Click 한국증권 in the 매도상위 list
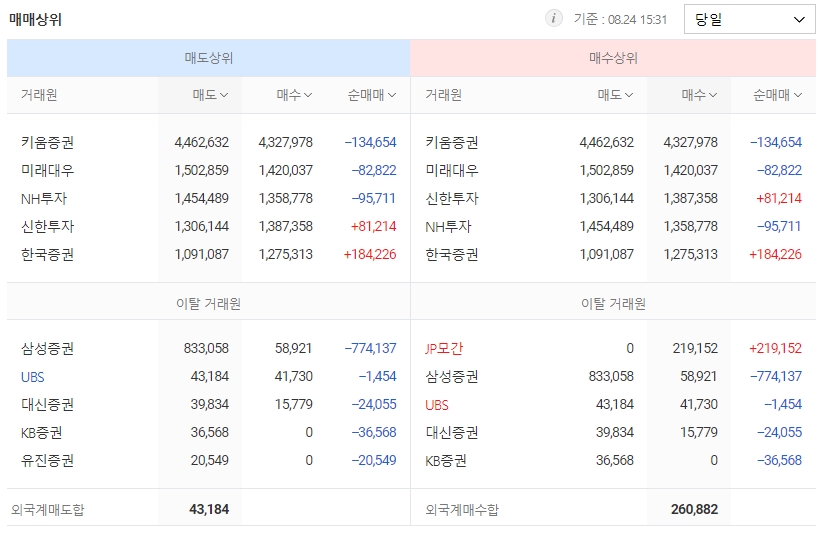 pos(48,254)
